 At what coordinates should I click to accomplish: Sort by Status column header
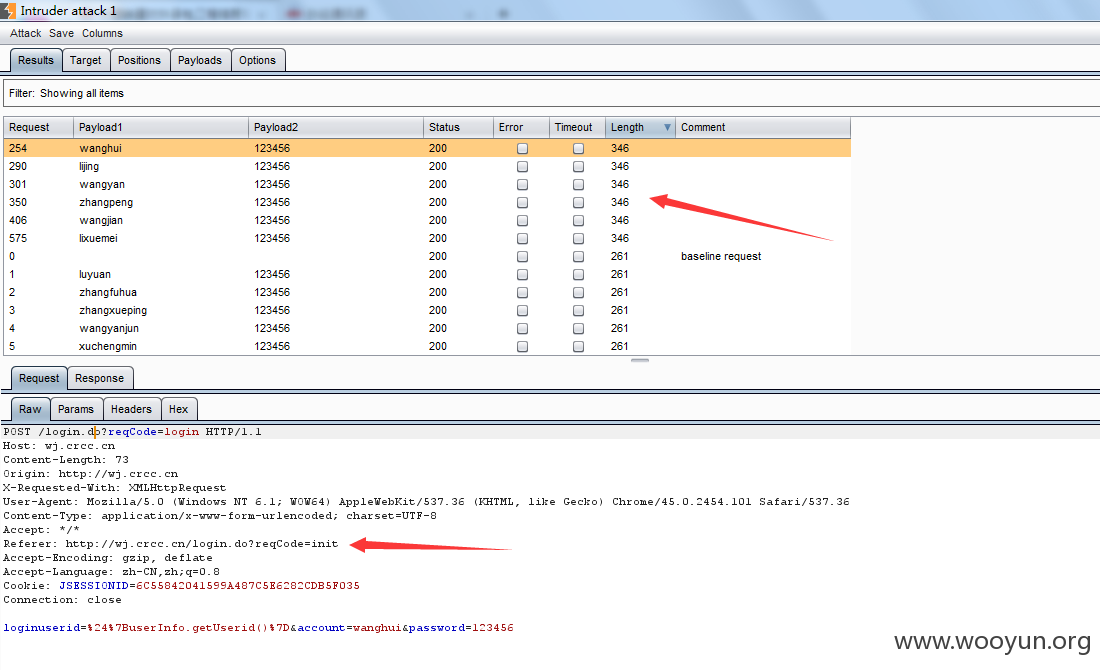[458, 127]
